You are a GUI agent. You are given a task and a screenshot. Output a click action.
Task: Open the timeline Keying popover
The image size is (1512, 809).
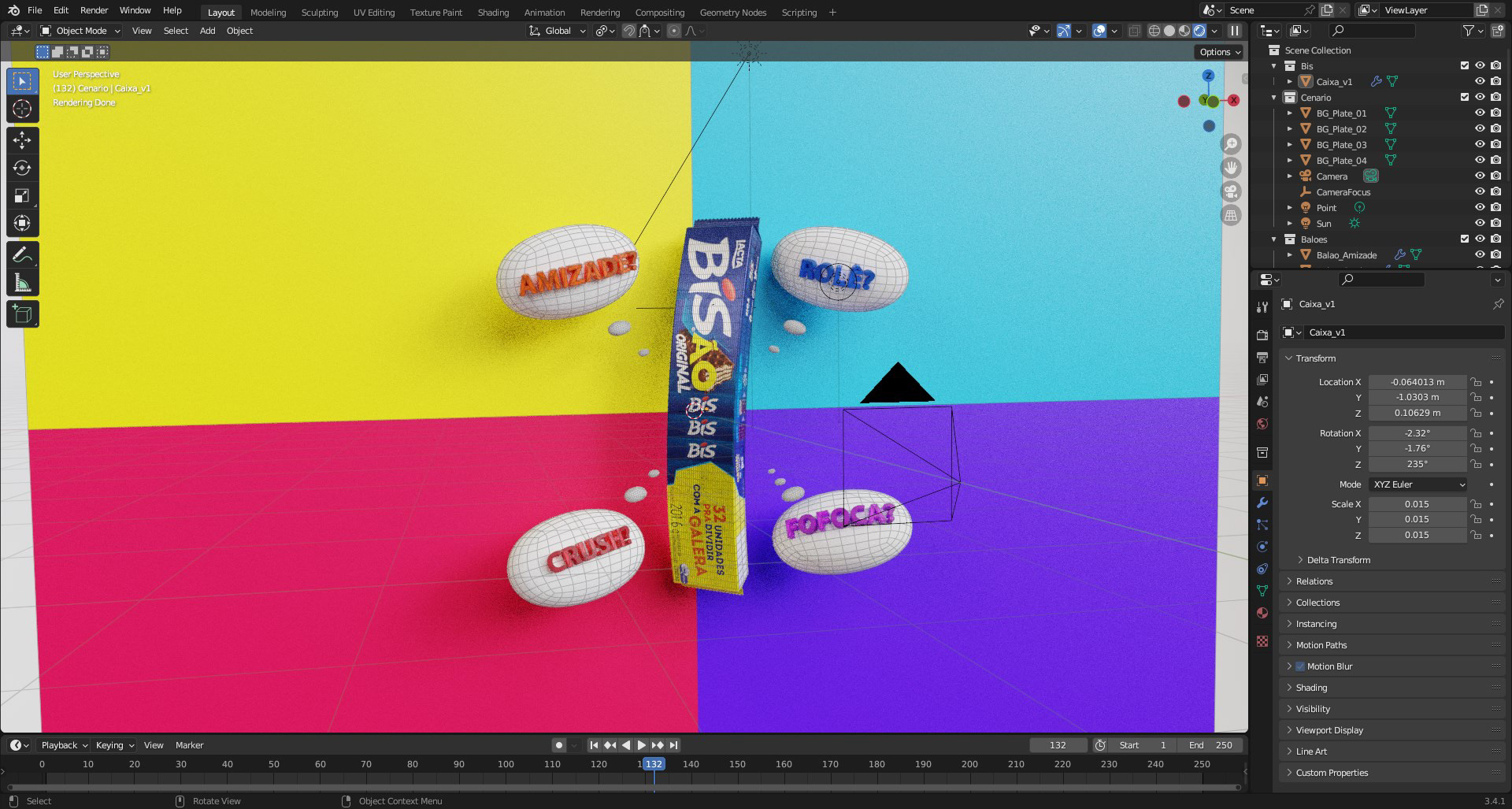click(x=114, y=745)
